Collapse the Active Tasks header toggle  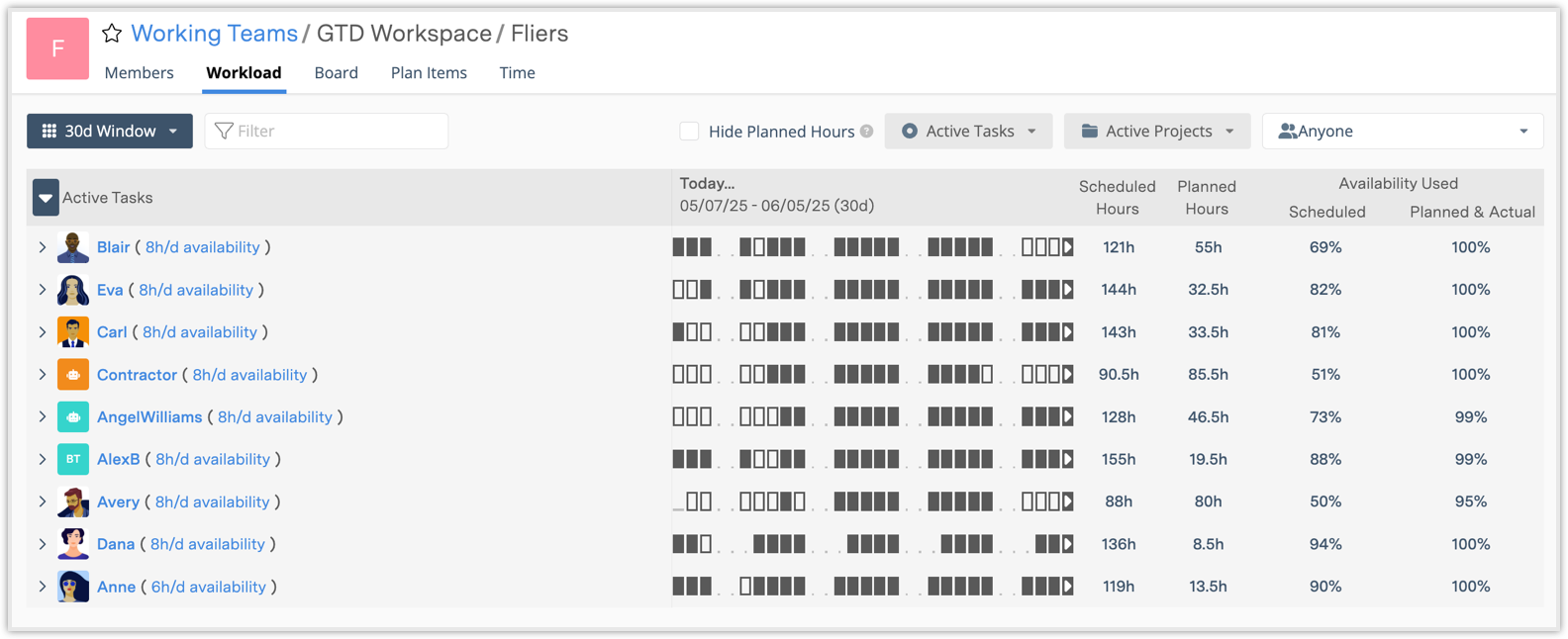click(x=46, y=198)
